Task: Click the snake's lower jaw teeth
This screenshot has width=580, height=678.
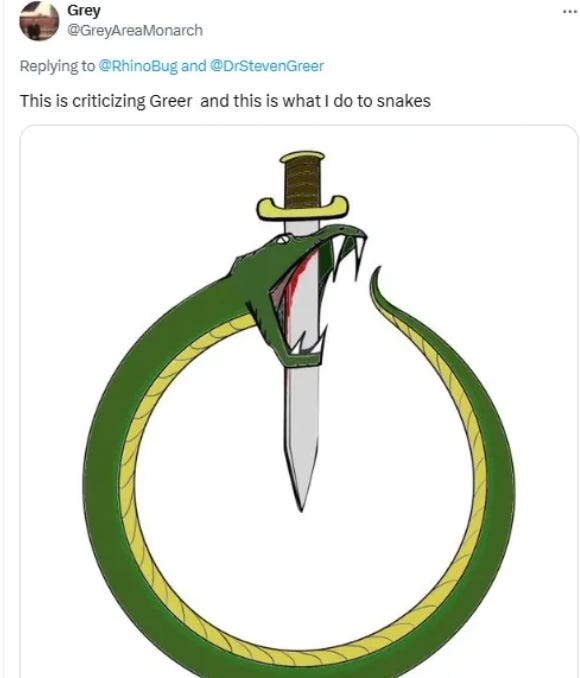Action: tap(311, 345)
